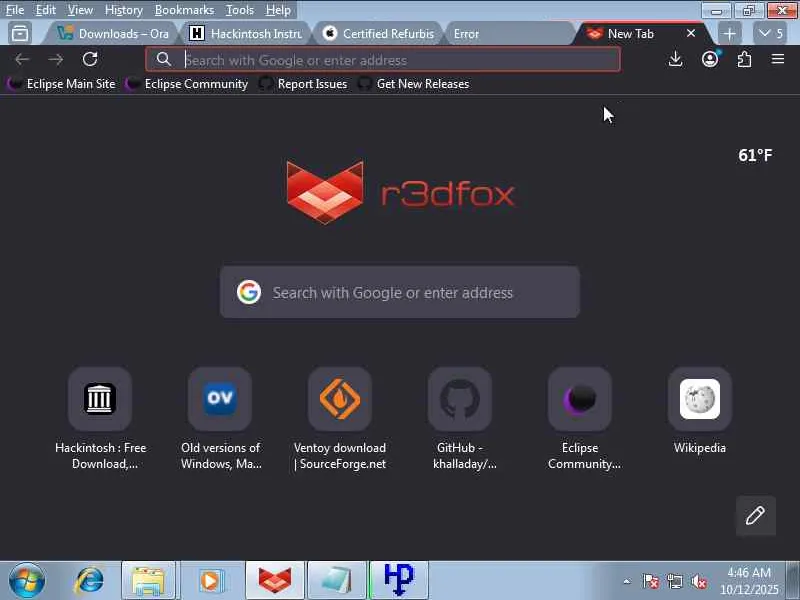The height and width of the screenshot is (600, 800).
Task: Click r3dfox icon in taskbar
Action: coord(275,581)
